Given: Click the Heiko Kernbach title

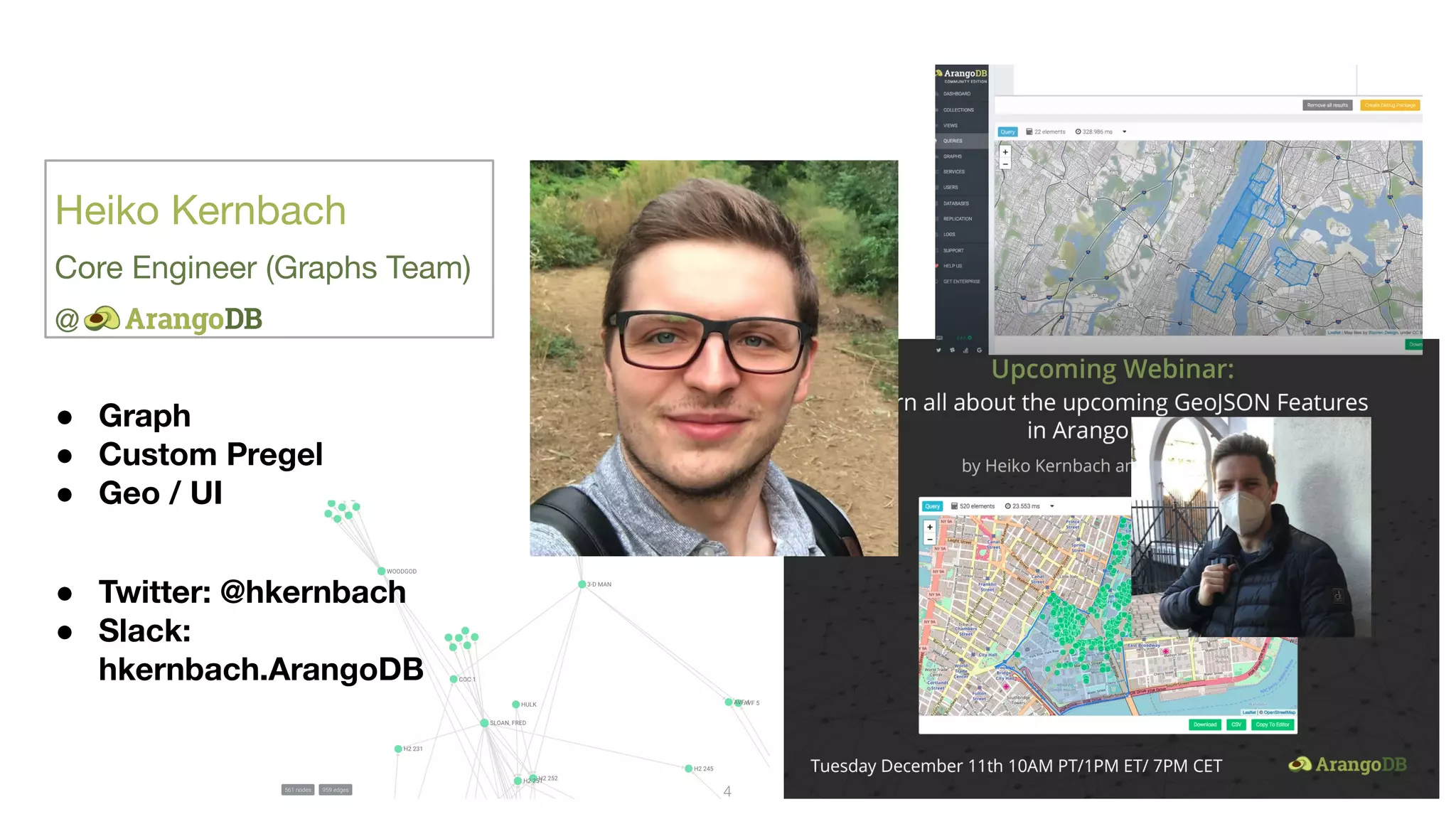Looking at the screenshot, I should click(200, 210).
